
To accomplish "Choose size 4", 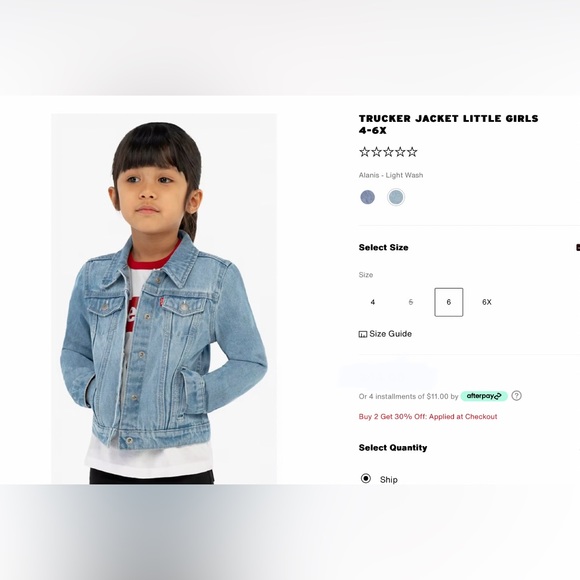I will [372, 302].
